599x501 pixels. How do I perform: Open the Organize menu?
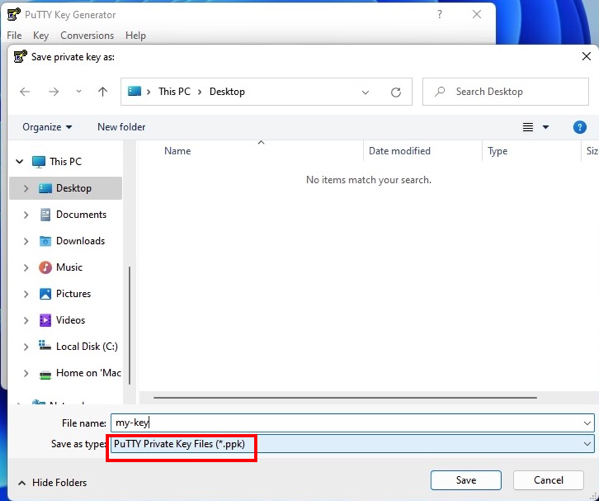pyautogui.click(x=47, y=127)
